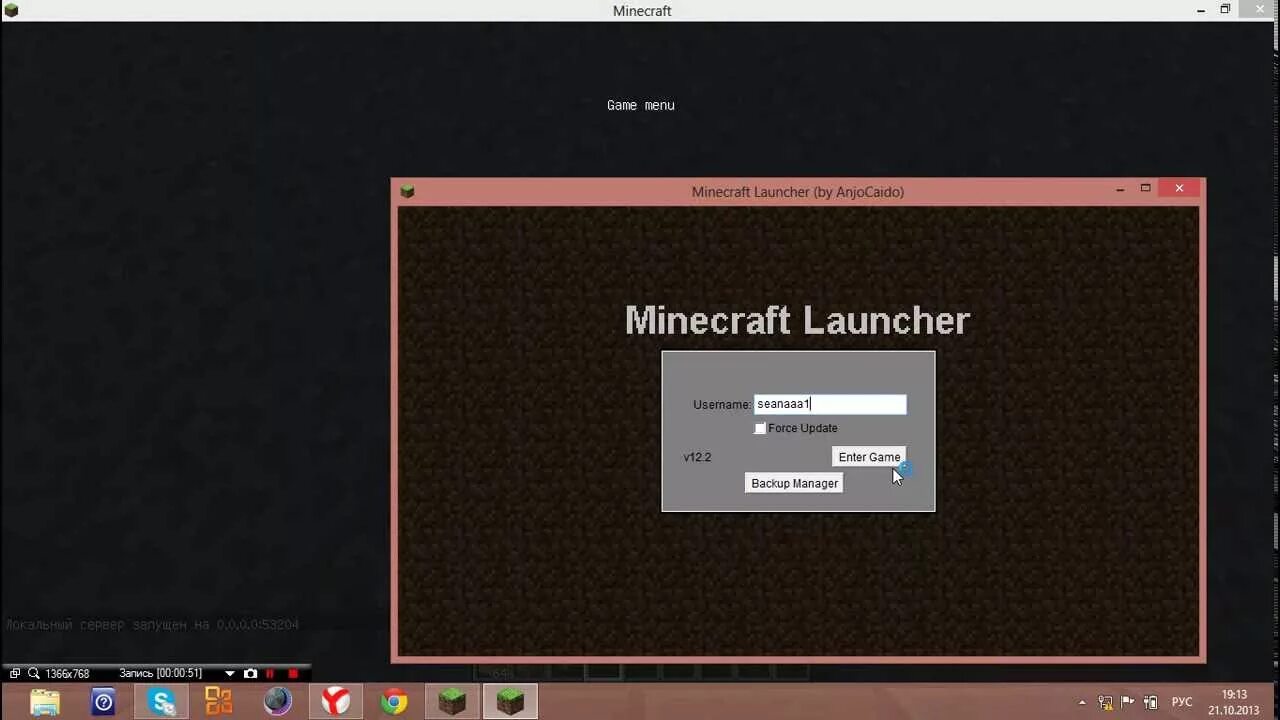Viewport: 1280px width, 720px height.
Task: Click the grass block icon in Minecraft title bar
Action: [11, 10]
